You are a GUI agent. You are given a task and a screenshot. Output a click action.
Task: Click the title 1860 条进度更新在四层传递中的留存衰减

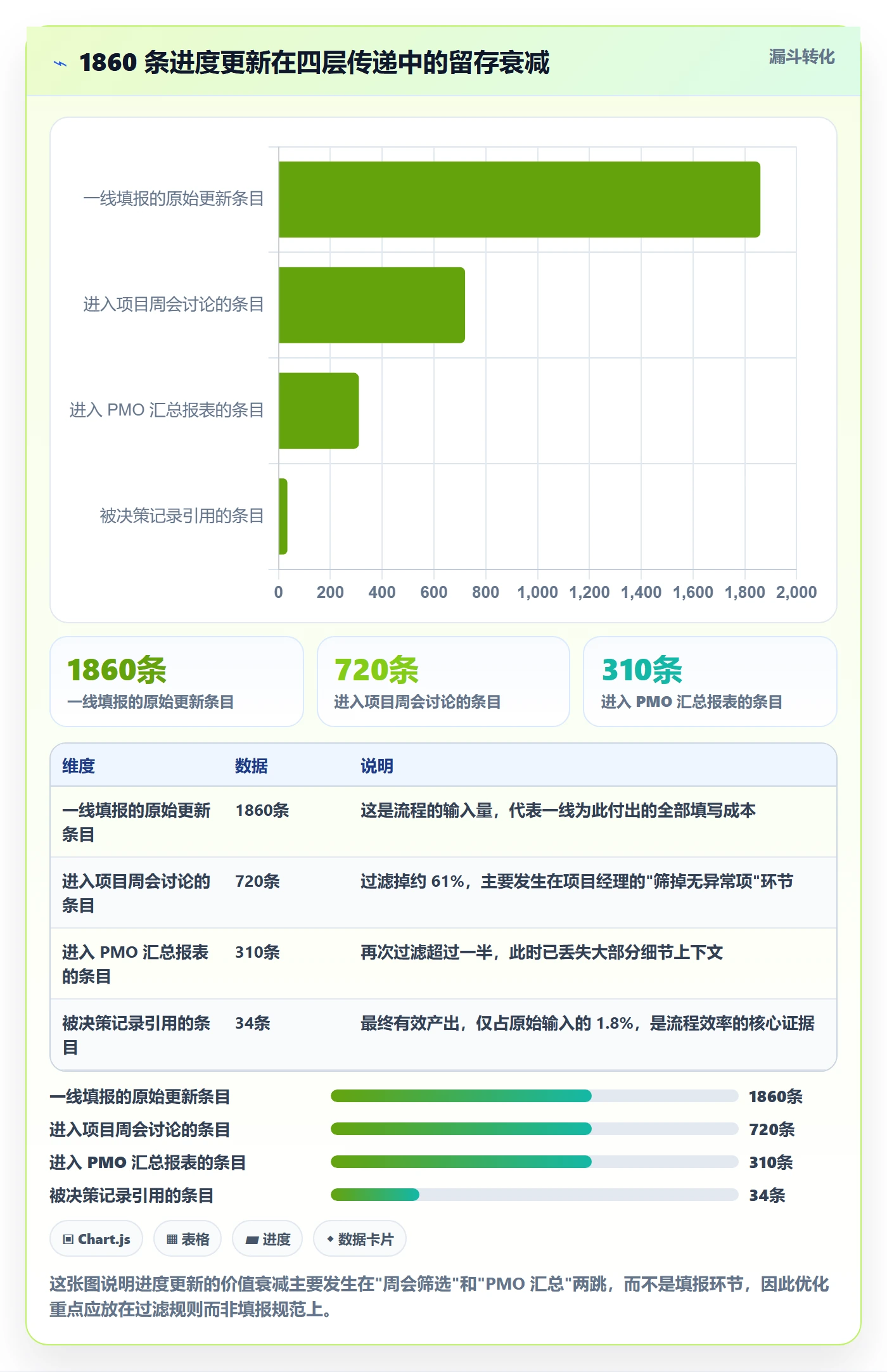coord(314,63)
